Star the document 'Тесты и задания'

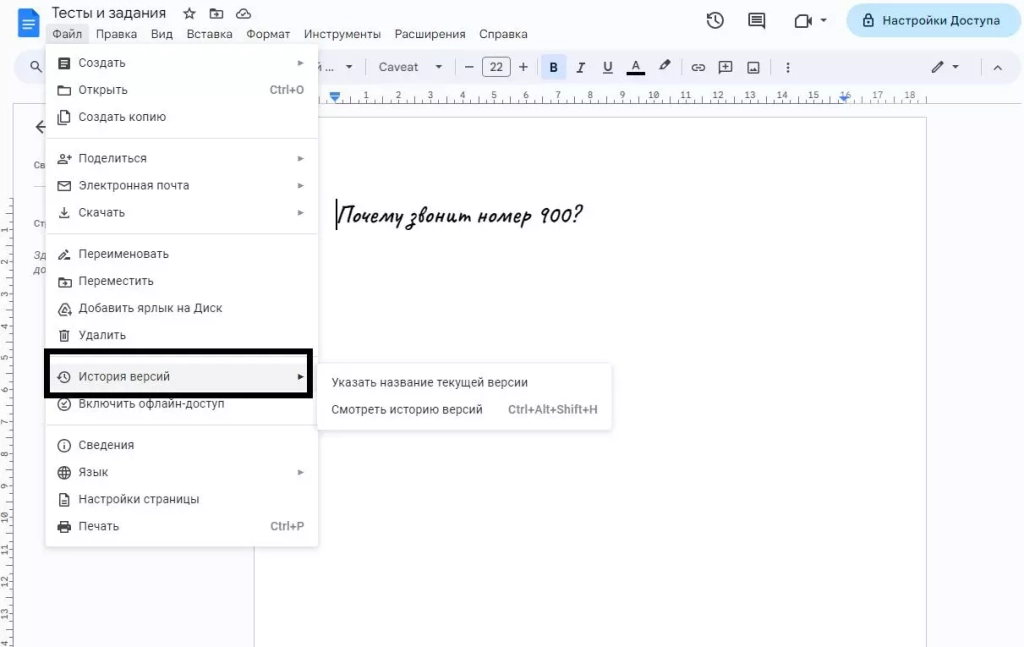pos(187,13)
